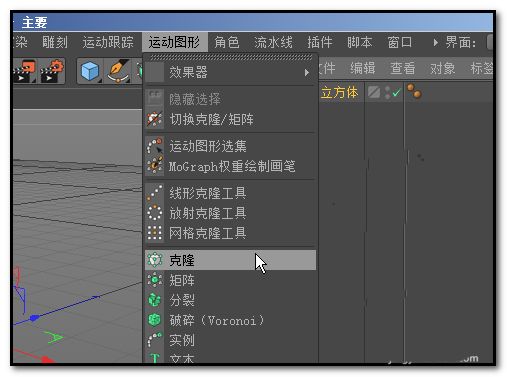The image size is (507, 377).
Task: Click the 破碎 Voronoi icon
Action: 155,320
